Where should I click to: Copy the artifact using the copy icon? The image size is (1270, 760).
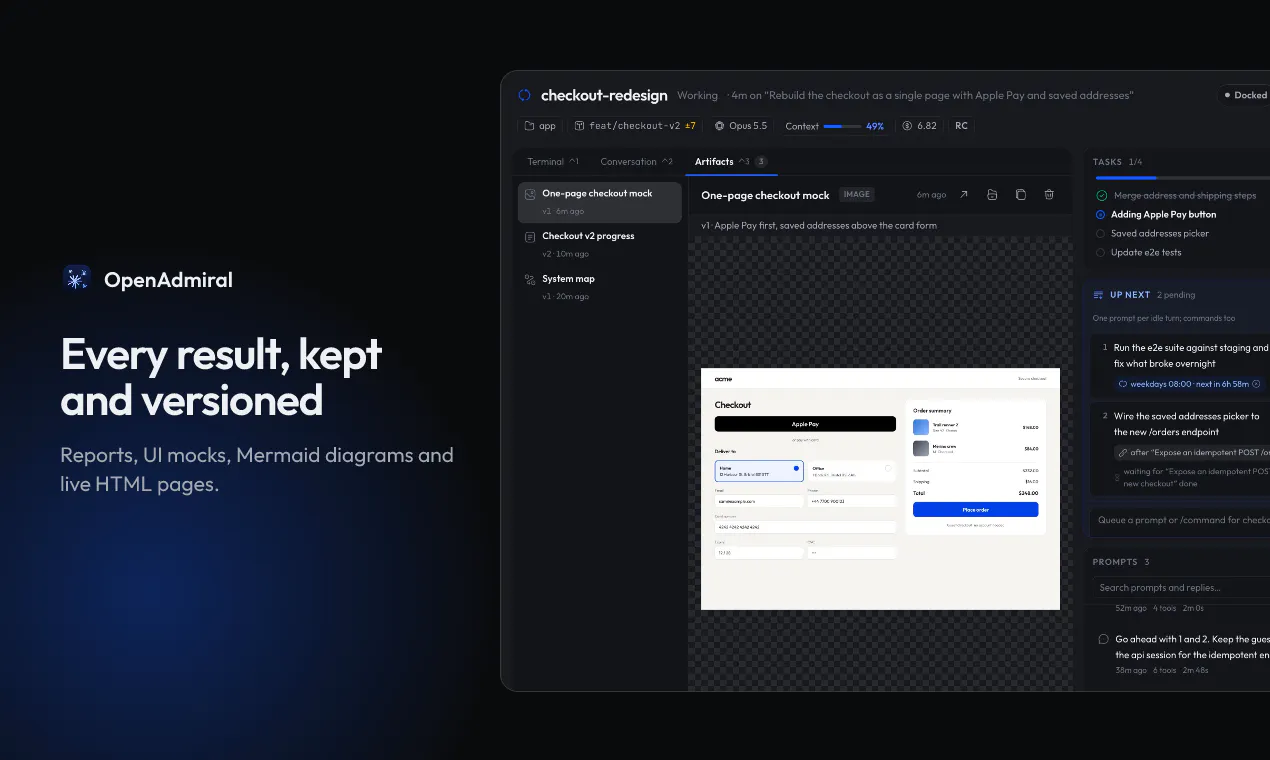point(1021,195)
